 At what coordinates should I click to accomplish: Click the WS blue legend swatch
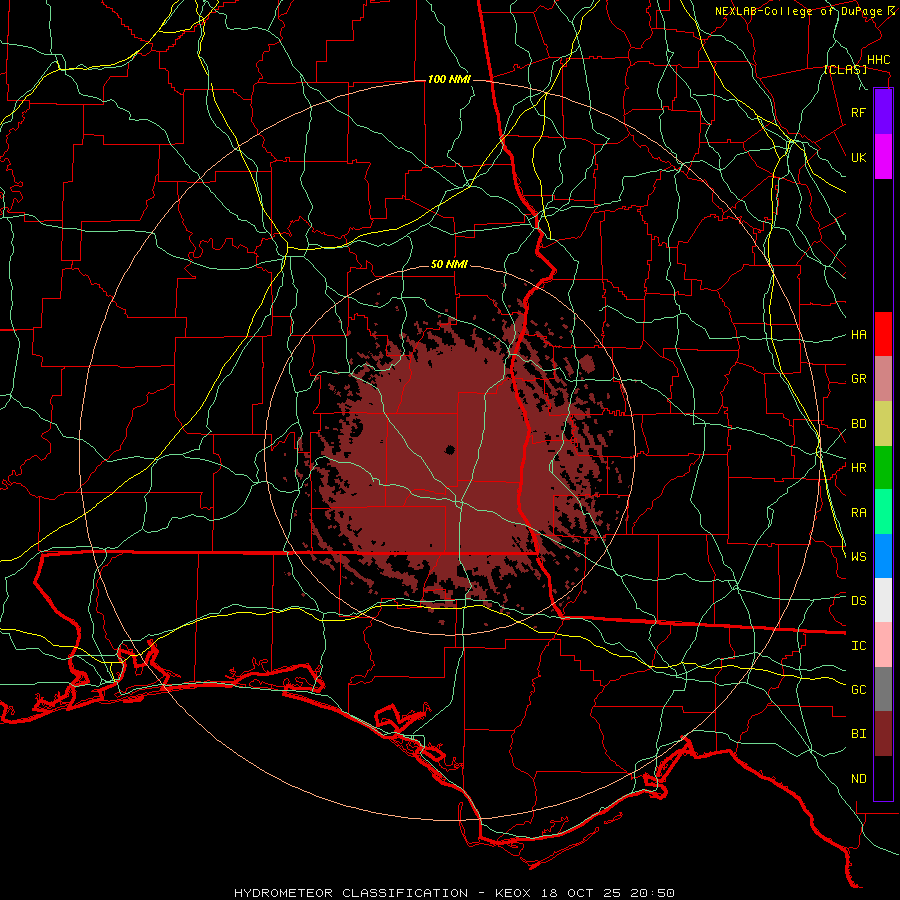pyautogui.click(x=883, y=556)
